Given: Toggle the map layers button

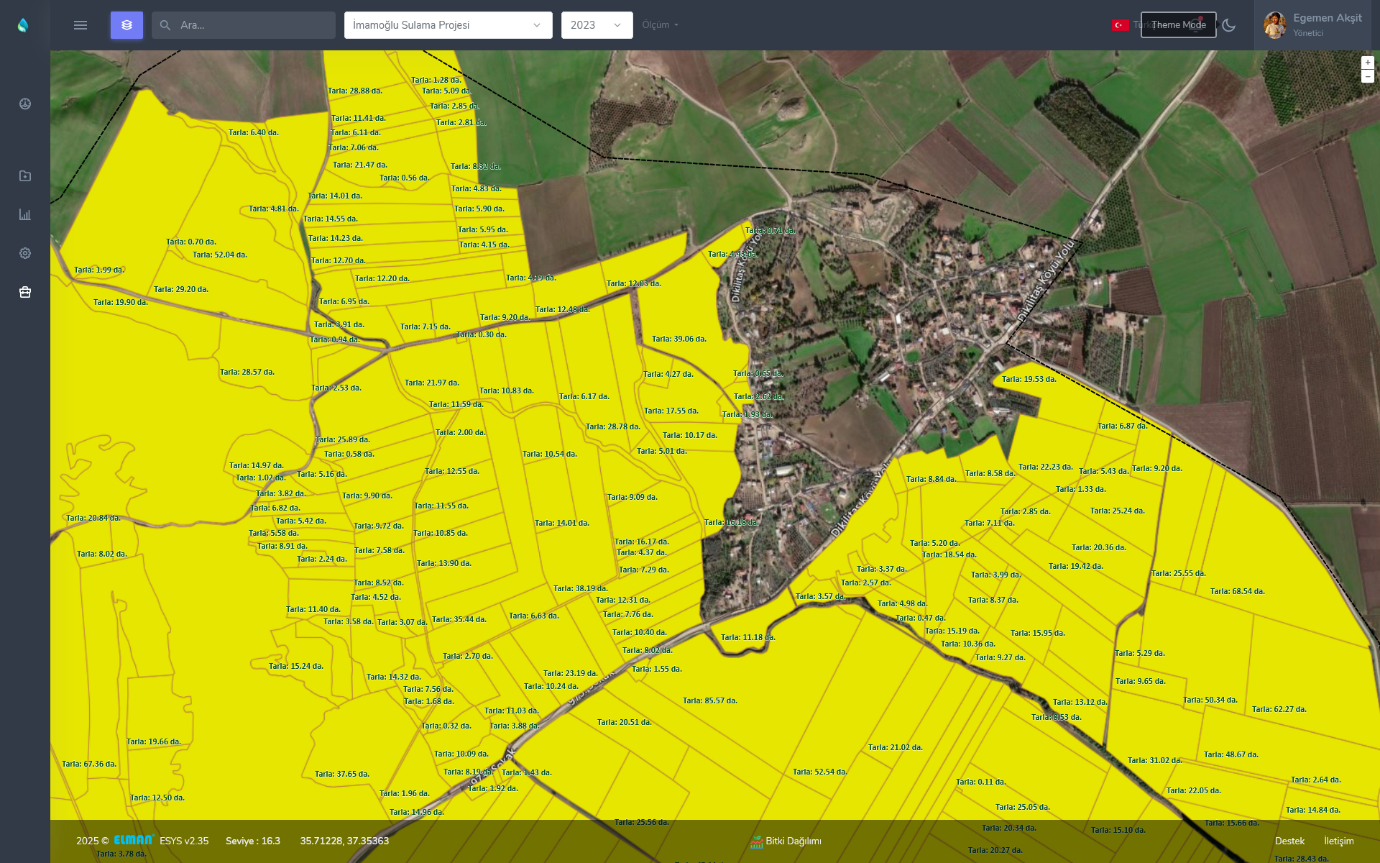Looking at the screenshot, I should [126, 25].
